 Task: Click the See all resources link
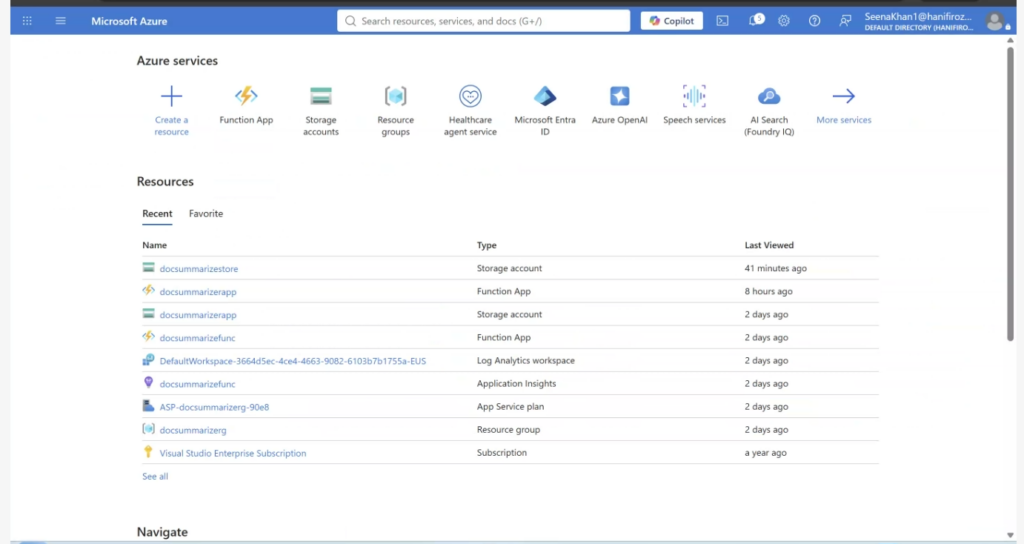(155, 476)
